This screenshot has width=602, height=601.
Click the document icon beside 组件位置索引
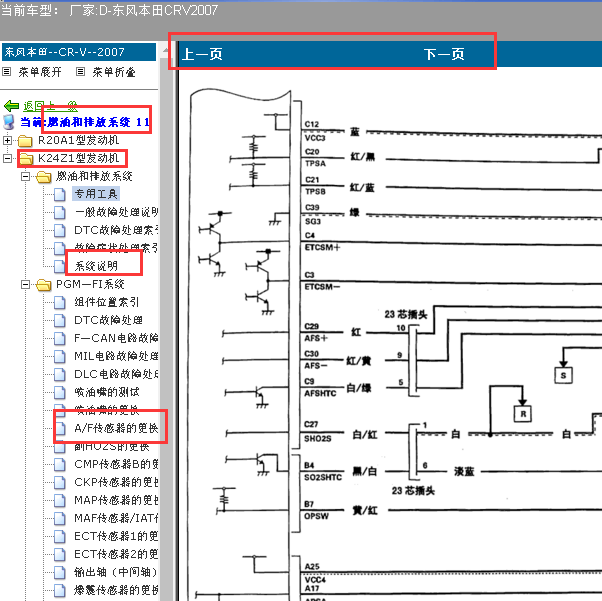click(60, 302)
